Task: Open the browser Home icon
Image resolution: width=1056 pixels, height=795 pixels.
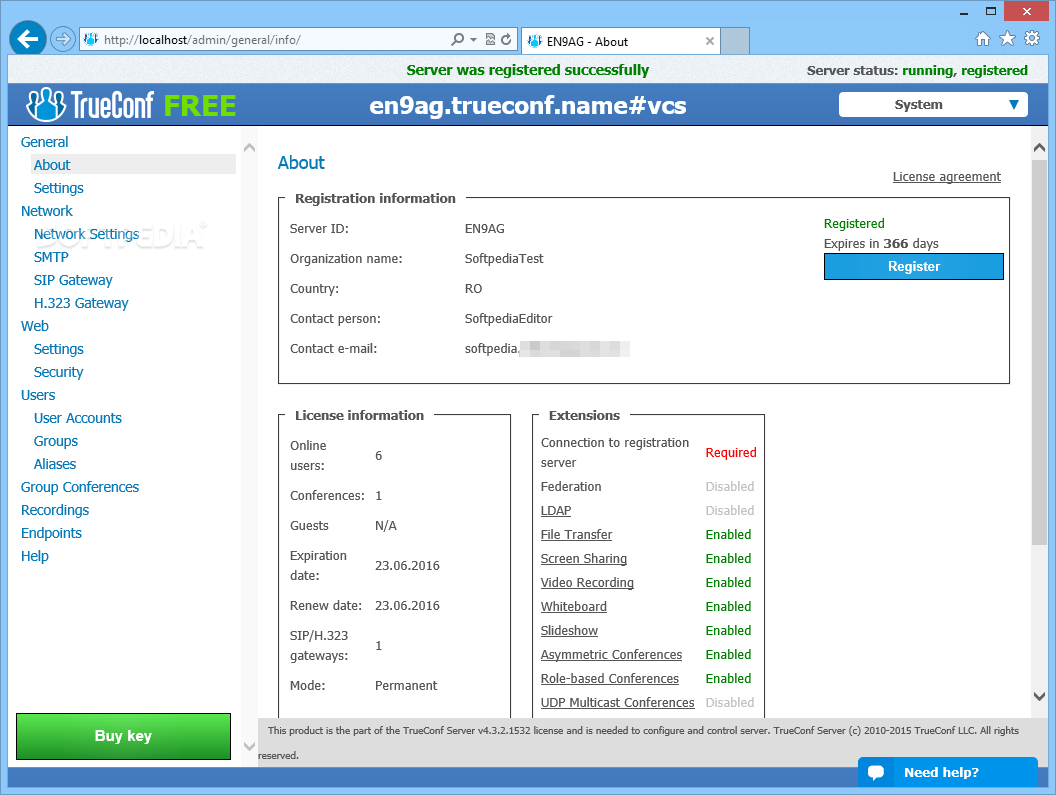Action: [x=983, y=39]
